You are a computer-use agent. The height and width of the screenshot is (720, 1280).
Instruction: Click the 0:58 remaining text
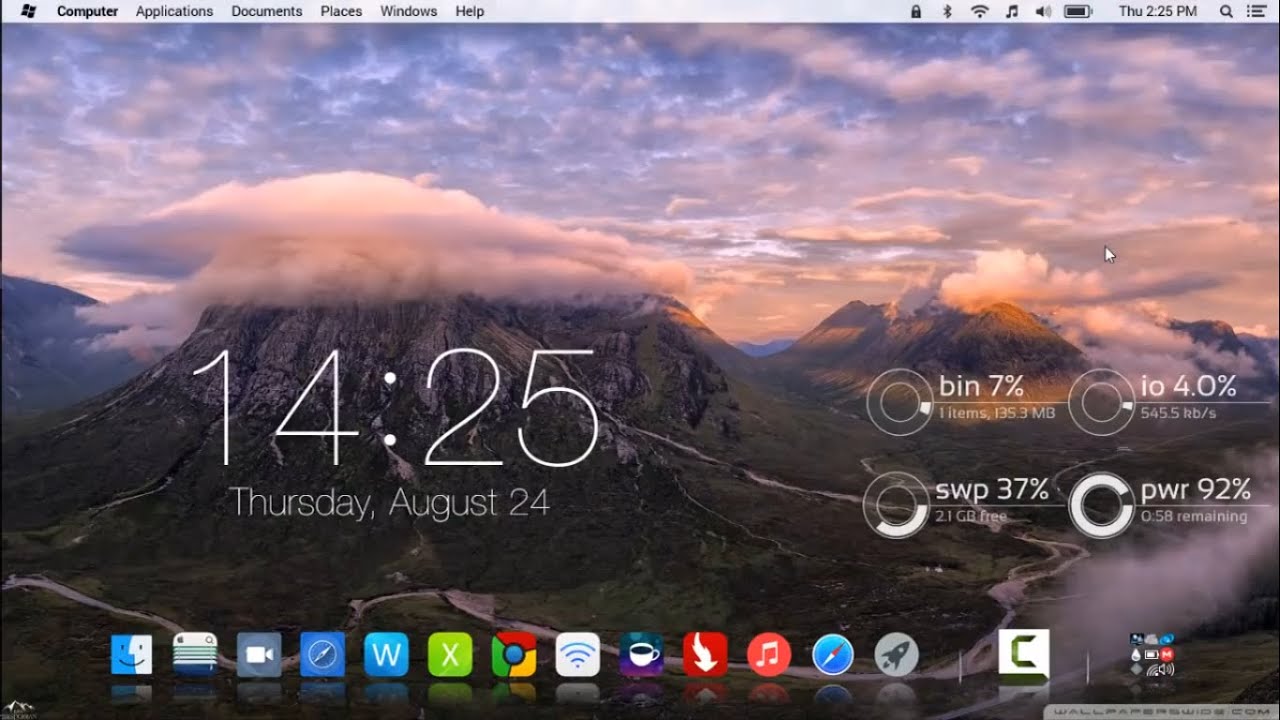[x=1194, y=517]
